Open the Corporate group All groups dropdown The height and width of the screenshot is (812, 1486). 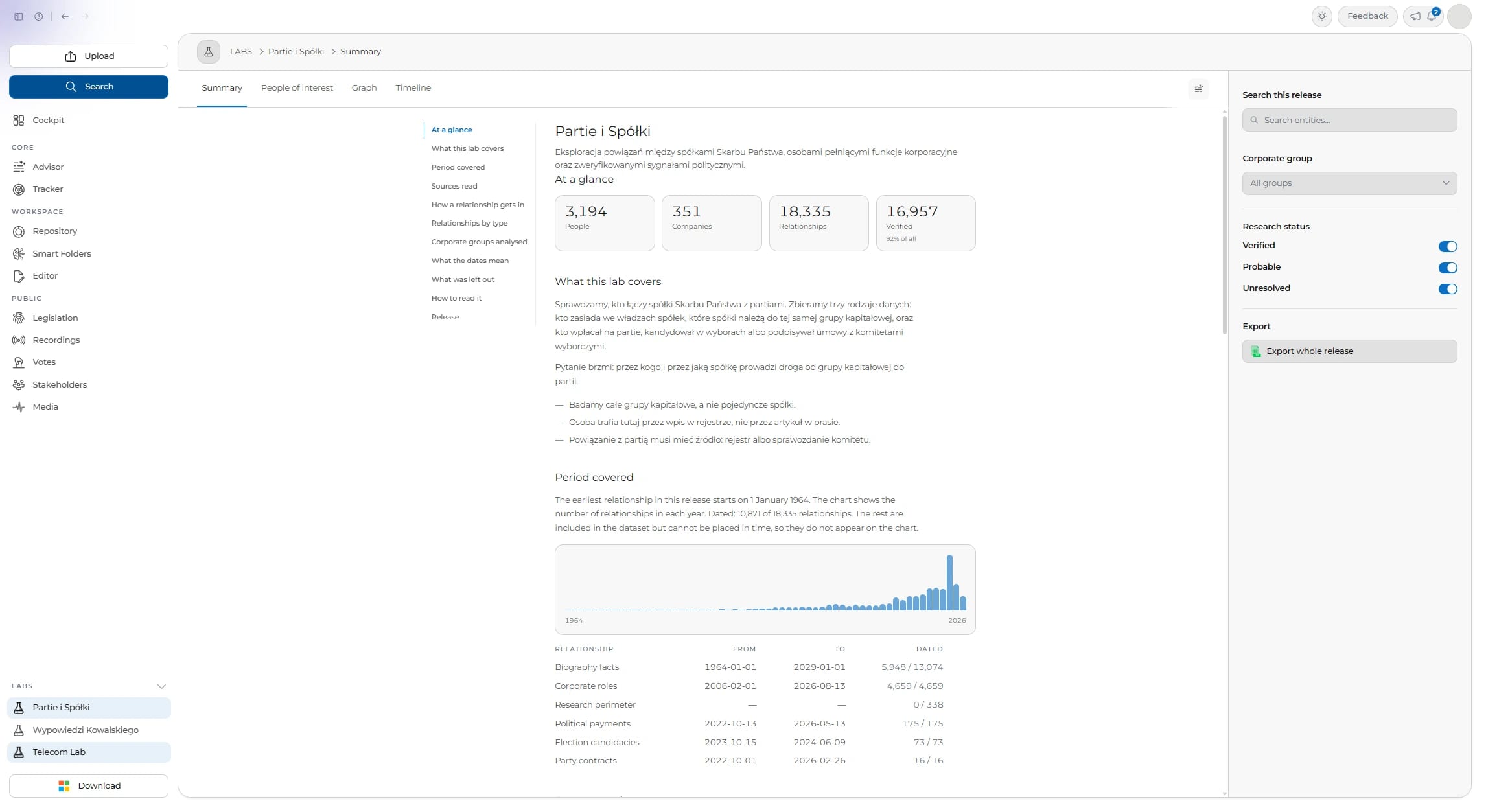(x=1349, y=183)
